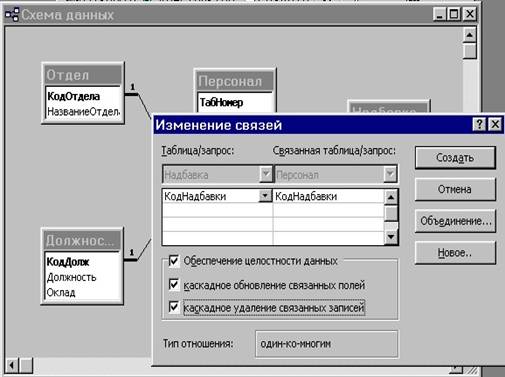Click Схема данных horizontal scrollbar thumb
Image resolution: width=505 pixels, height=377 pixels.
26,365
